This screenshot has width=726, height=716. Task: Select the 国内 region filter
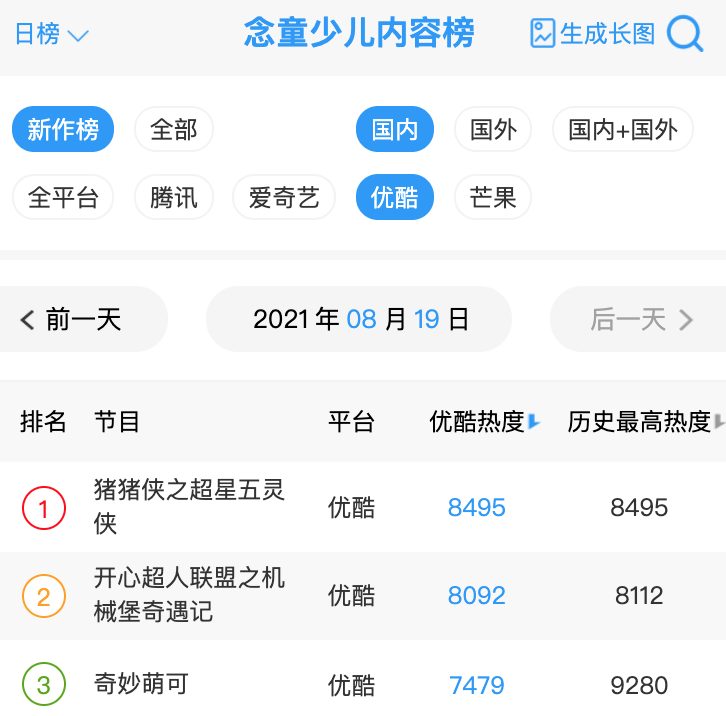tap(394, 129)
